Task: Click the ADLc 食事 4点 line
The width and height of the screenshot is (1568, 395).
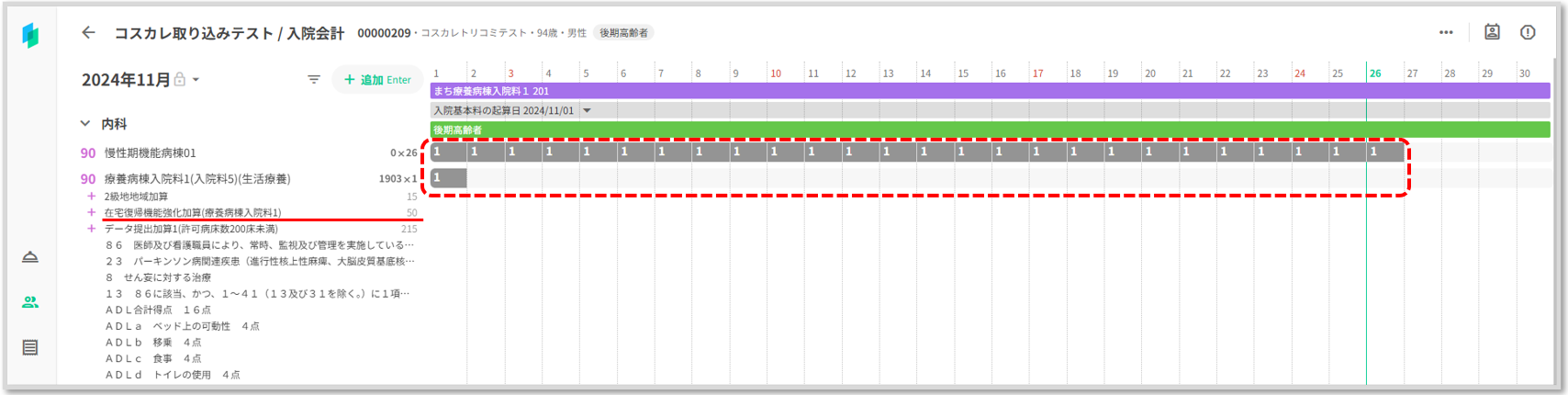Action: [153, 358]
